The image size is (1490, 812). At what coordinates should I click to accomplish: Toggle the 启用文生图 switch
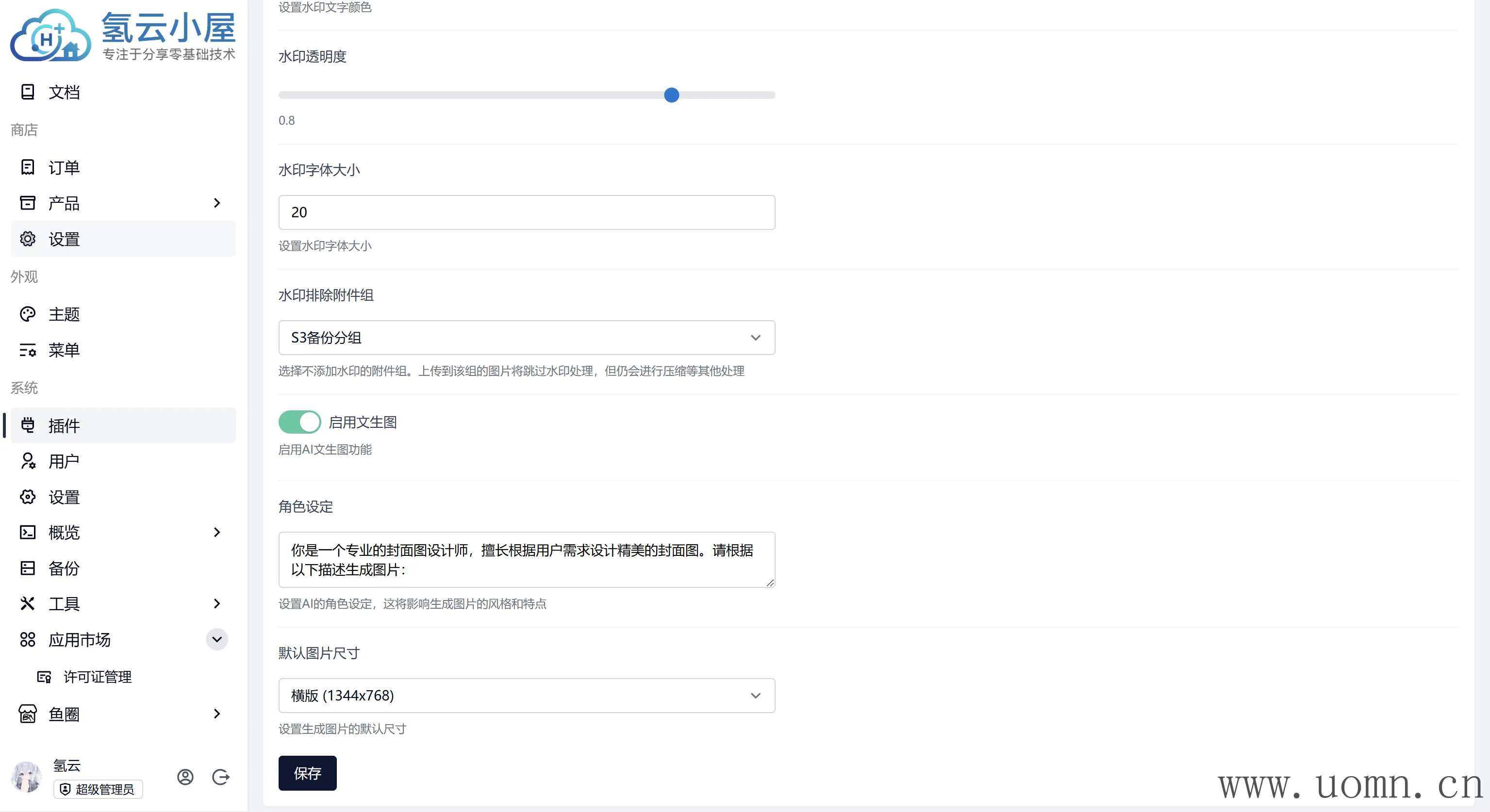point(299,422)
